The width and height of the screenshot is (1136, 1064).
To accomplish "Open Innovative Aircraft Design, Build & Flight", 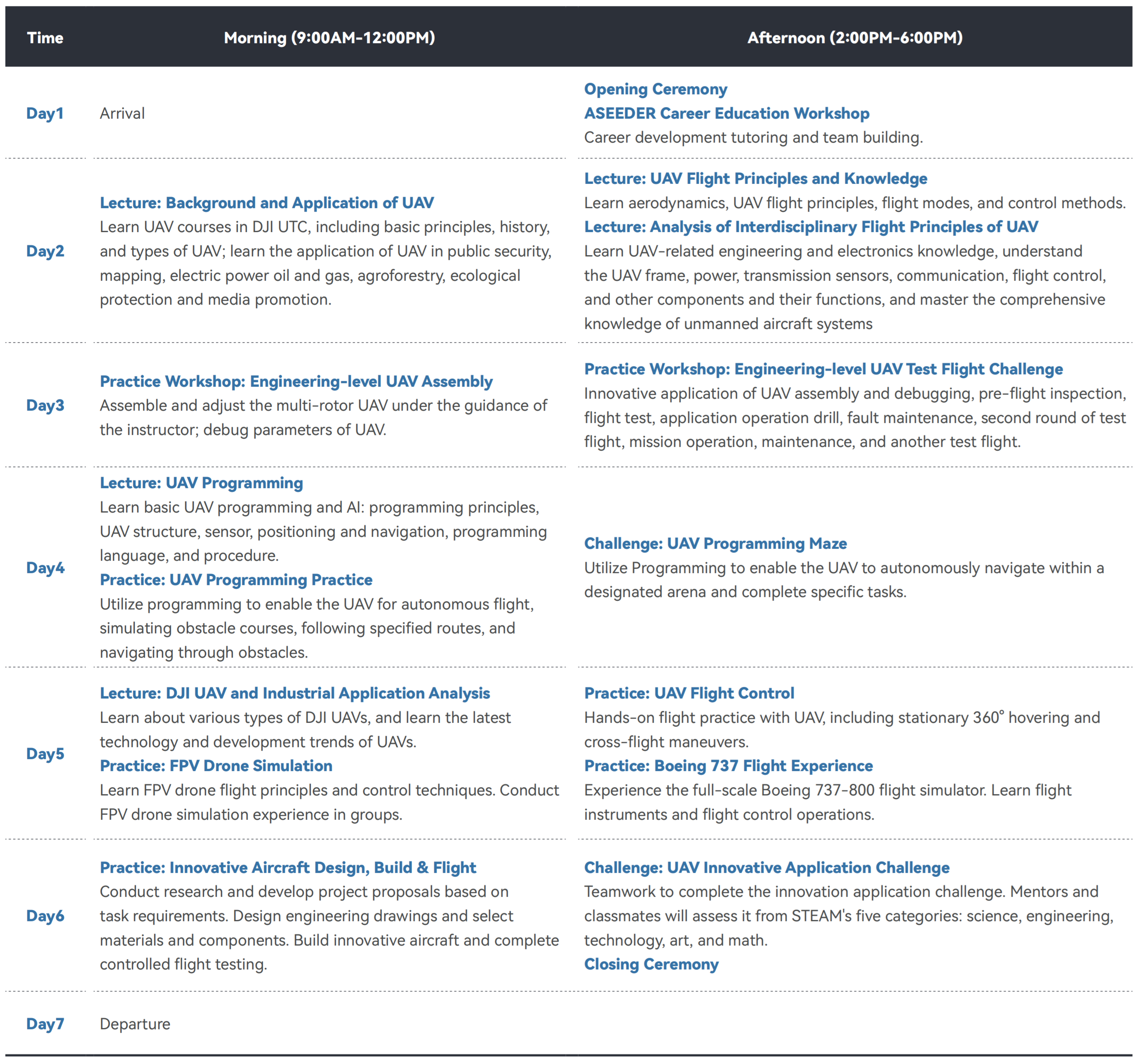I will click(x=287, y=867).
